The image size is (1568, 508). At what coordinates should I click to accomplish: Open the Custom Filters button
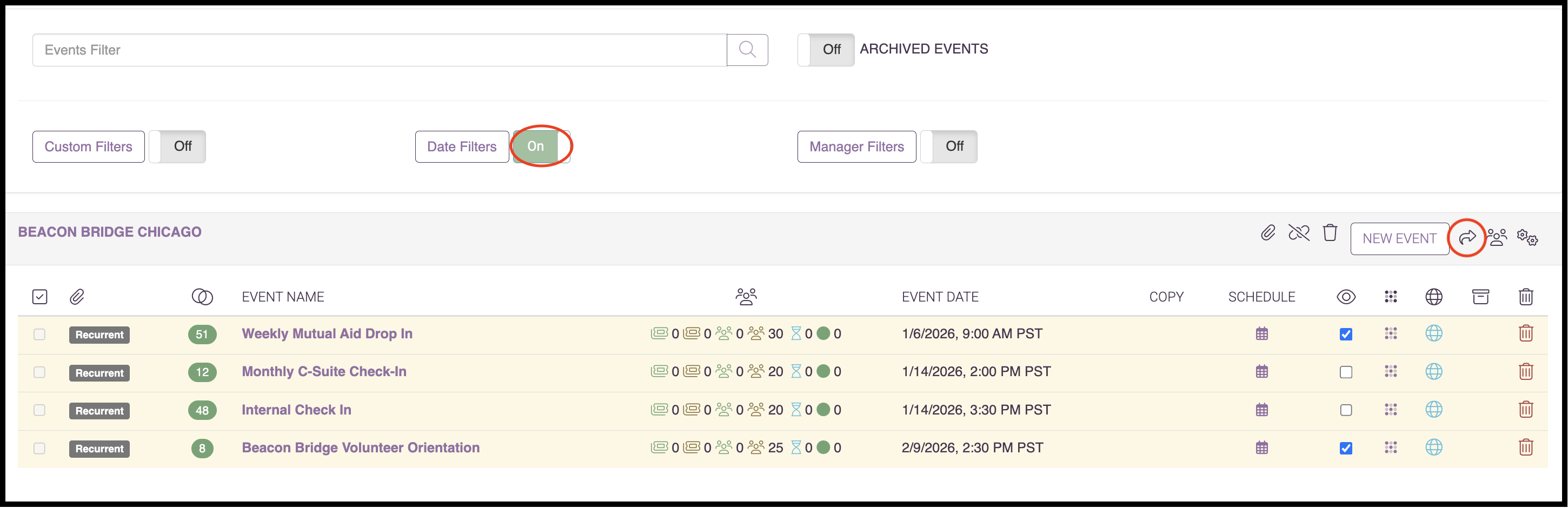88,146
